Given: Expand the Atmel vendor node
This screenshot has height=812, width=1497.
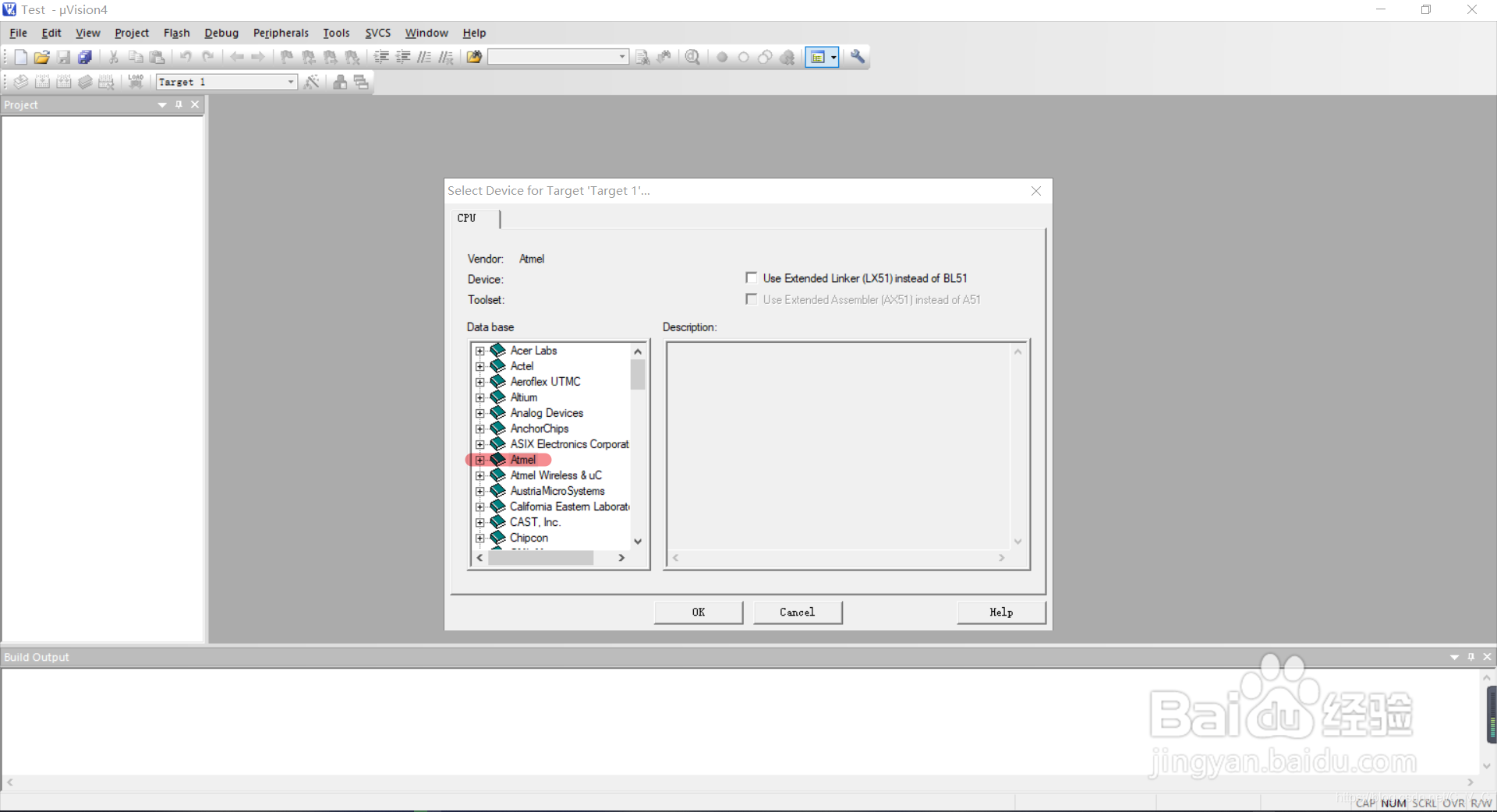Looking at the screenshot, I should tap(480, 460).
